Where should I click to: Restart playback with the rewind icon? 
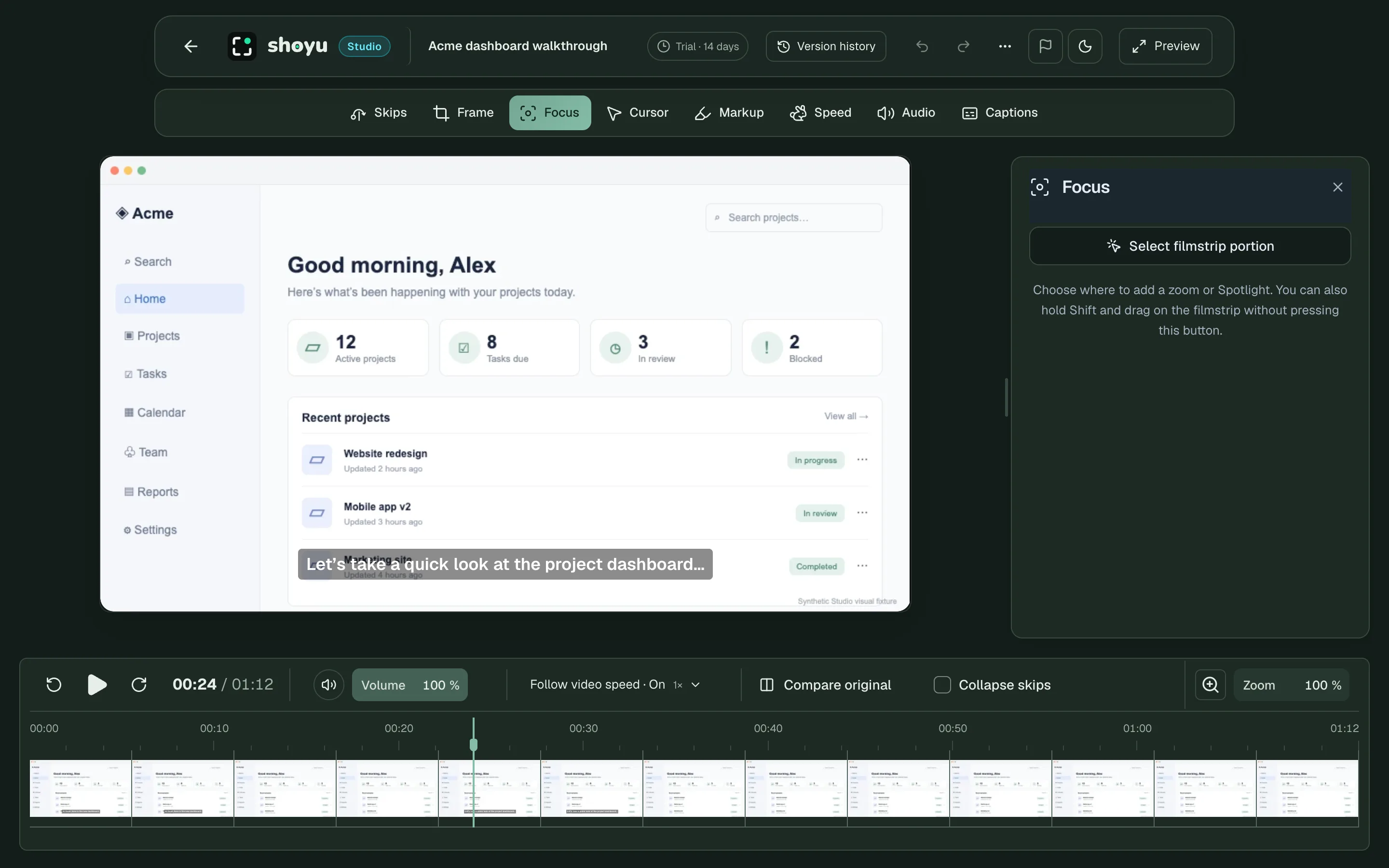click(54, 684)
